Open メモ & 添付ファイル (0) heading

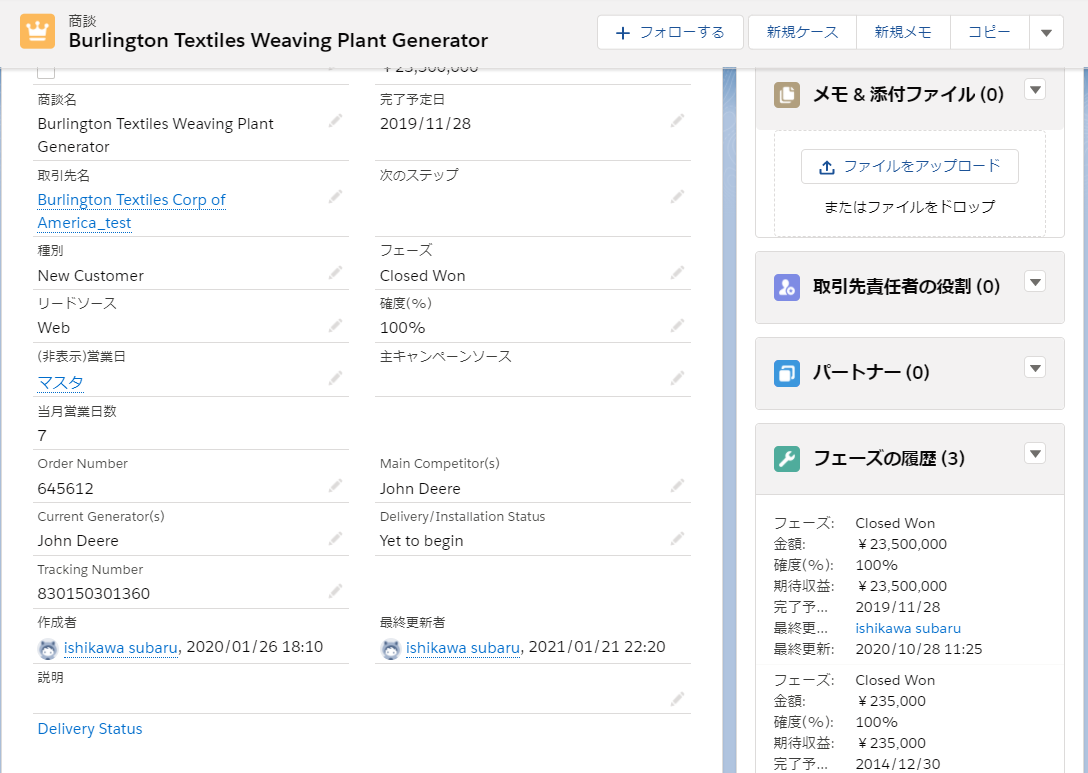(908, 94)
